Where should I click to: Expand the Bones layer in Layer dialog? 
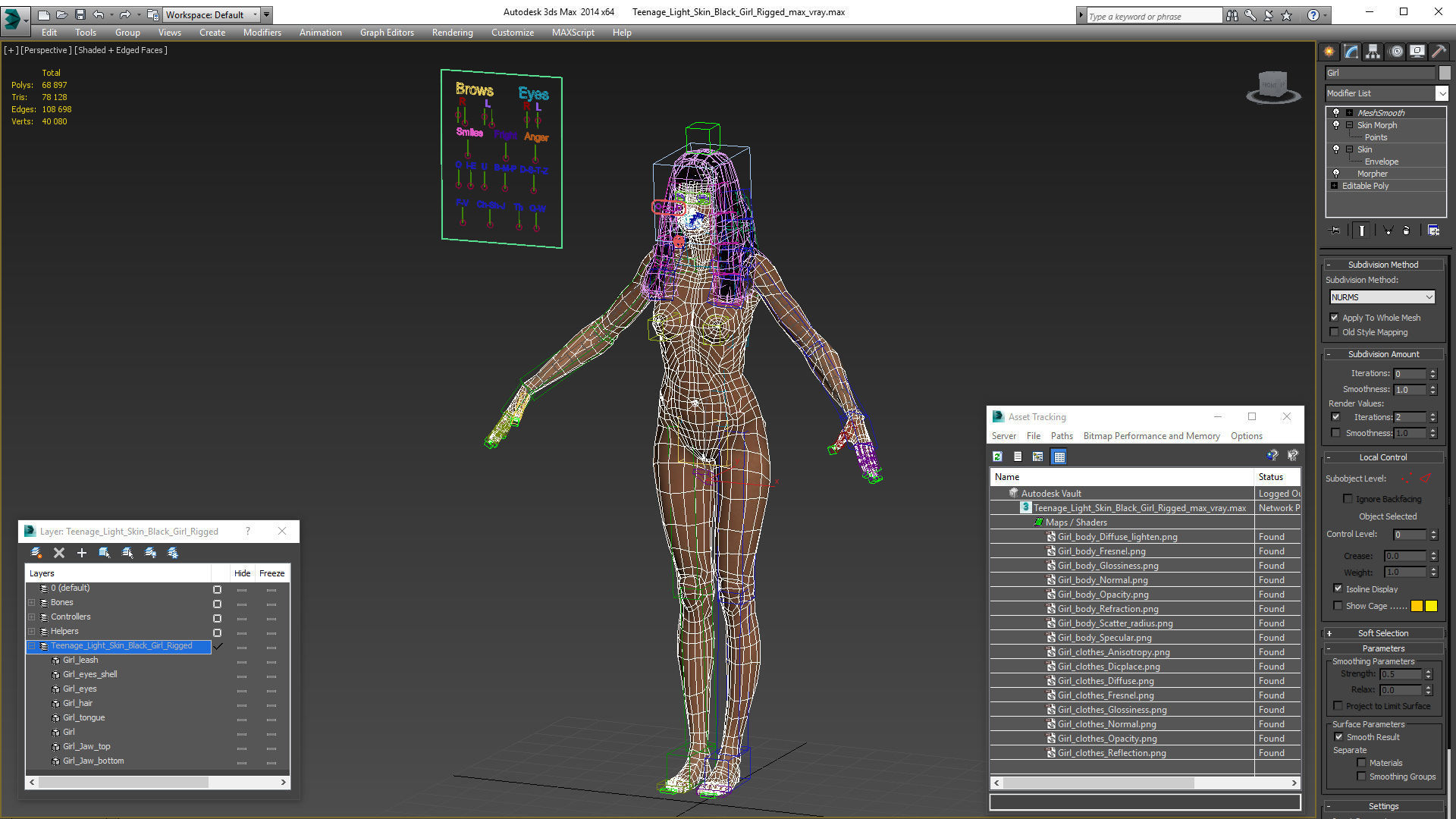point(32,603)
